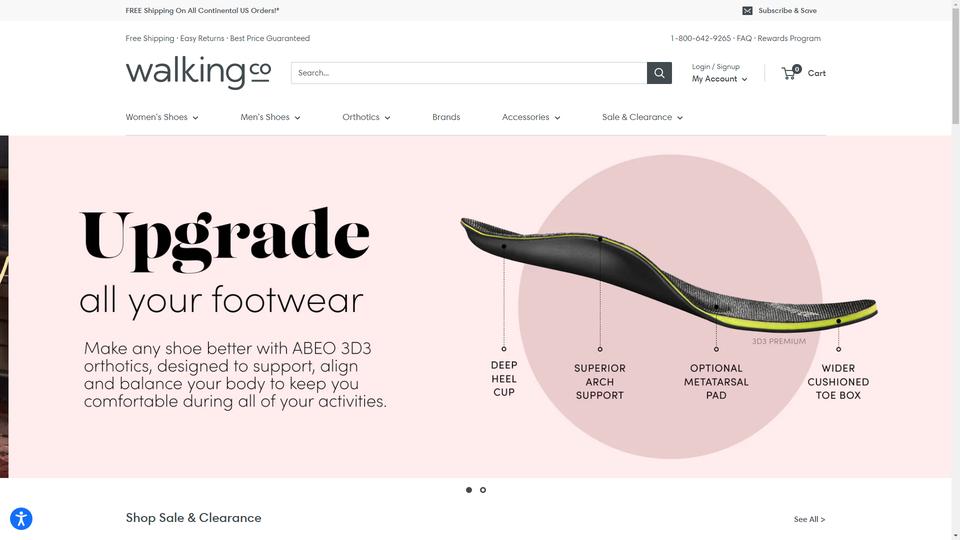Select the first carousel slide dot

coord(469,490)
